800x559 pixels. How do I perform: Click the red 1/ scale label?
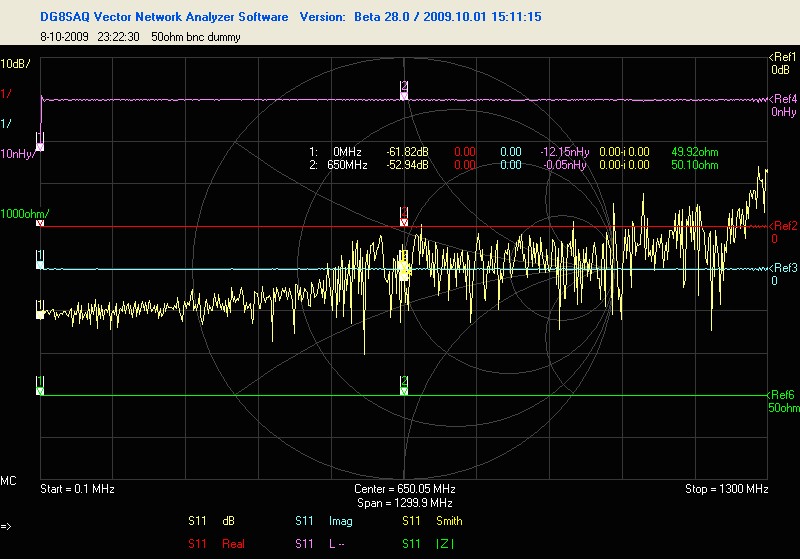[x=6, y=94]
